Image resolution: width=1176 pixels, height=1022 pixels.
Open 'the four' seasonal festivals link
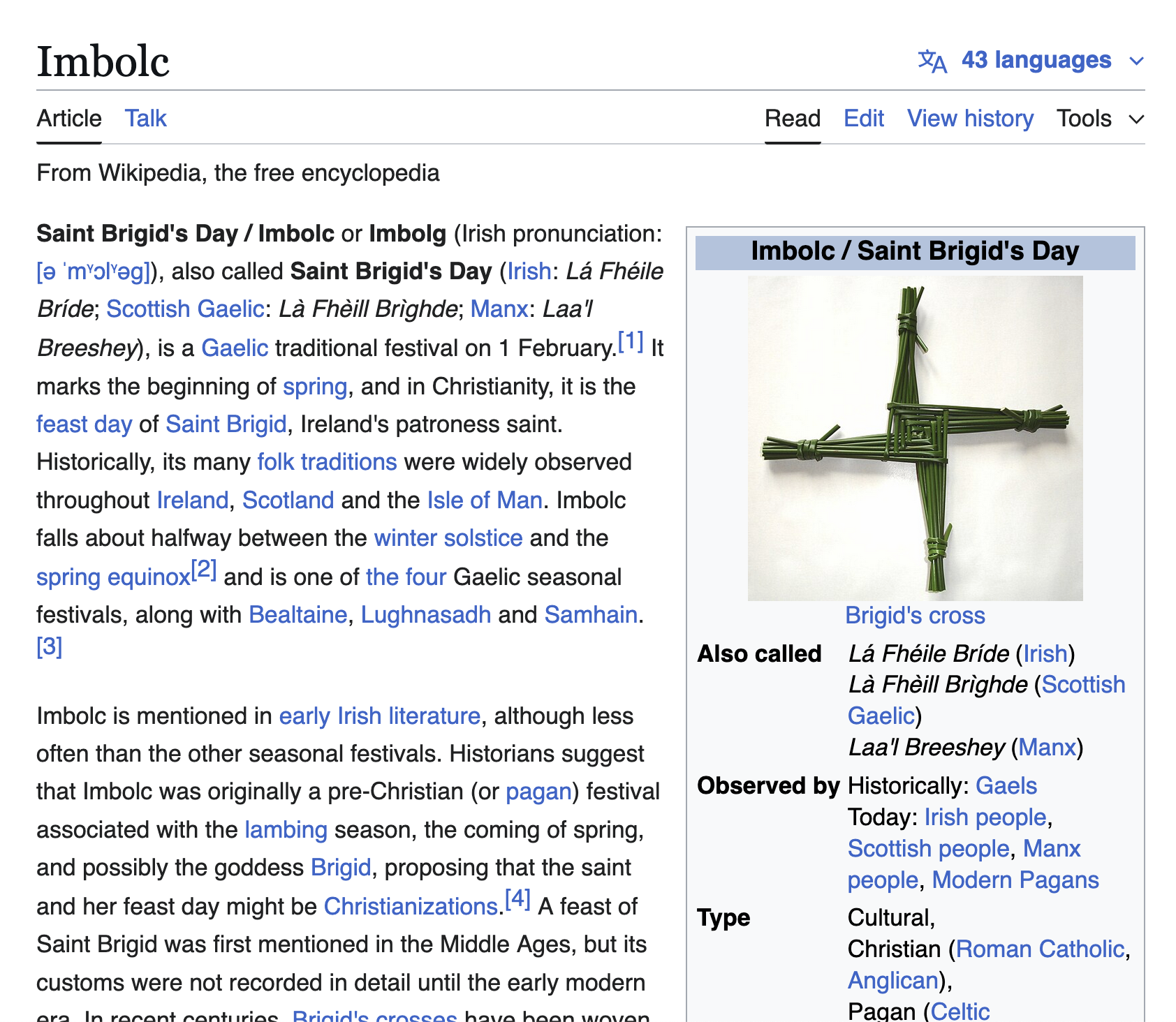[406, 577]
